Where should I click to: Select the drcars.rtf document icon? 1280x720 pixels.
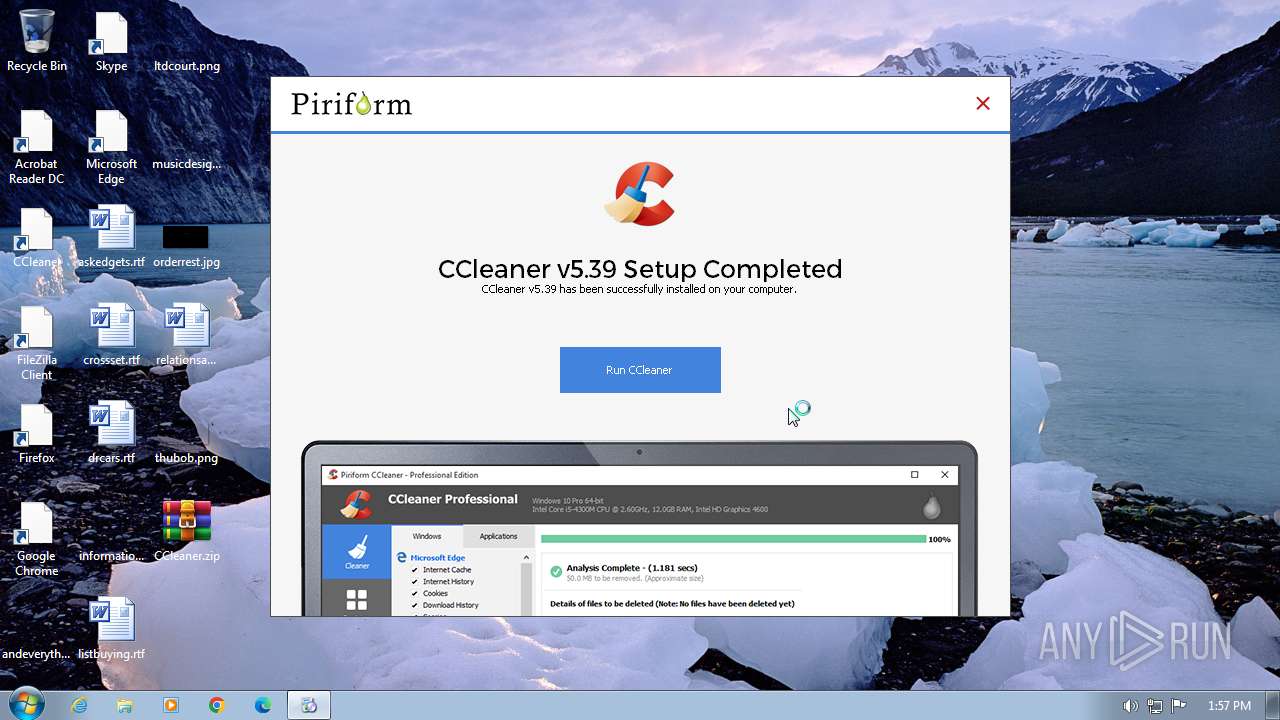(x=111, y=433)
